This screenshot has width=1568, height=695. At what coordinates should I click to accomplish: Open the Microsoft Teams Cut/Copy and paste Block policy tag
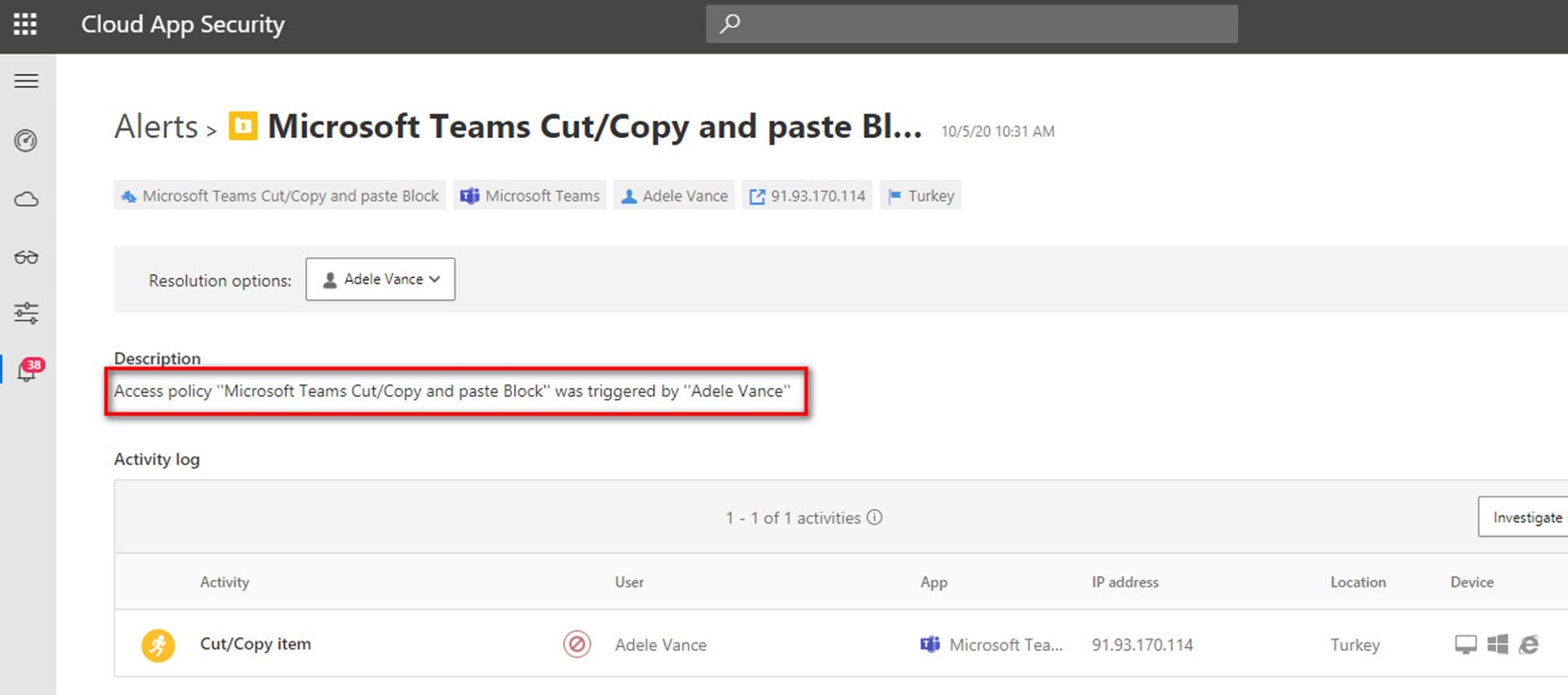coord(279,196)
